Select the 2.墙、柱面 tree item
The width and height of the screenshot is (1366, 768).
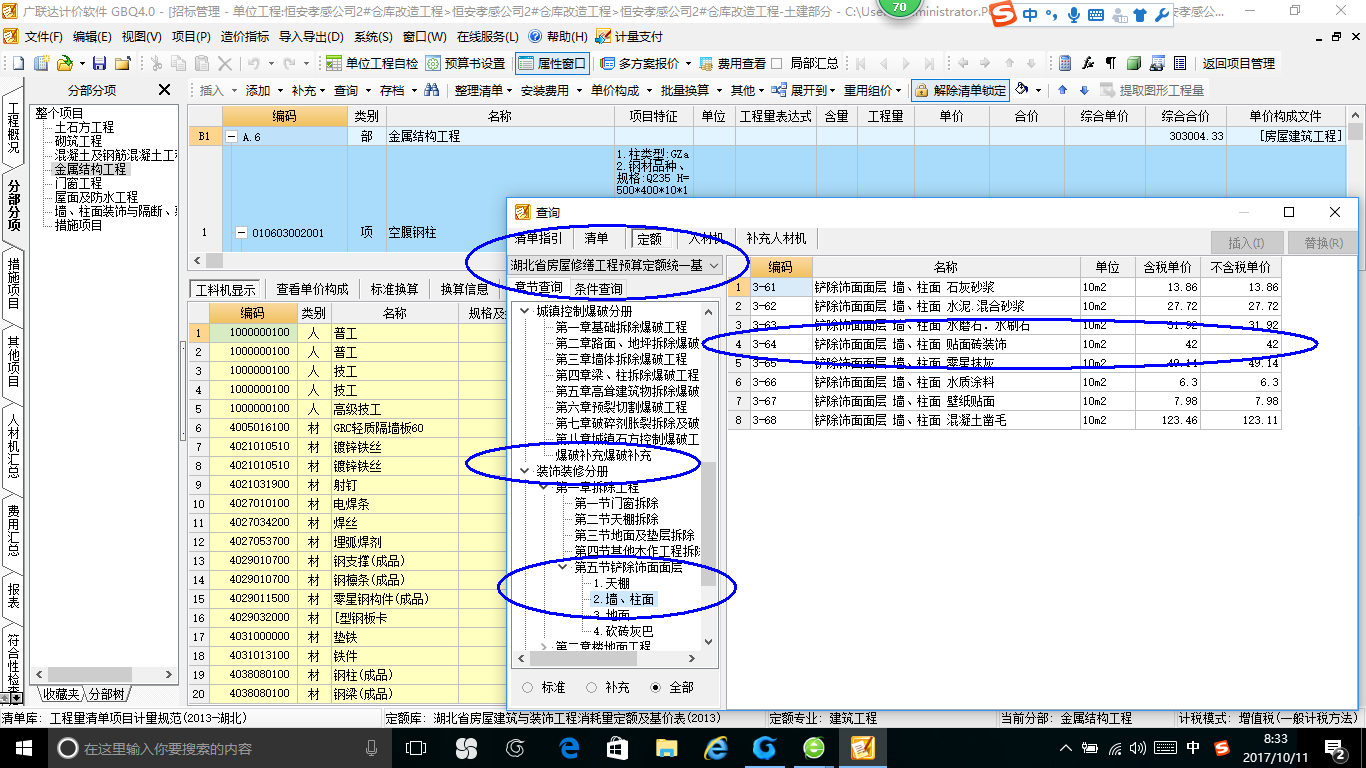click(623, 599)
